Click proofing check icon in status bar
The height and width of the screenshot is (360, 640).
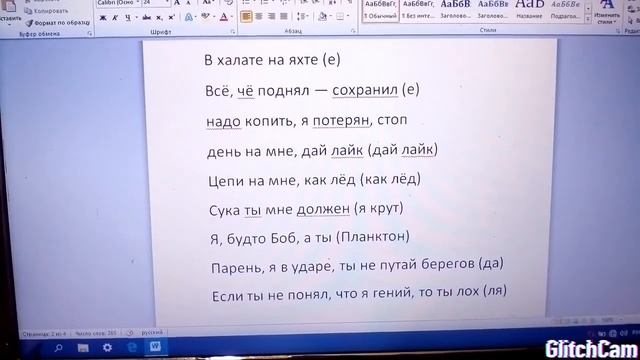pyautogui.click(x=130, y=333)
